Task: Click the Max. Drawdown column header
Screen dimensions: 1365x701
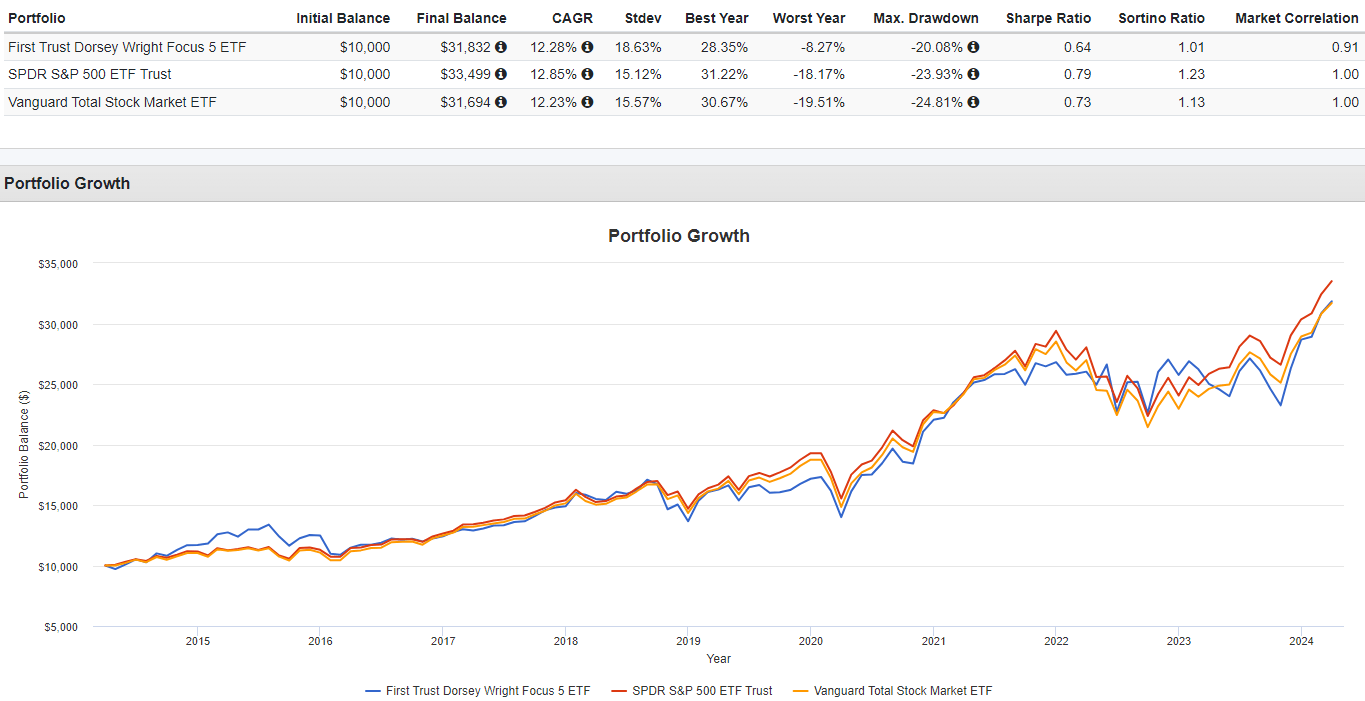Action: pos(926,18)
